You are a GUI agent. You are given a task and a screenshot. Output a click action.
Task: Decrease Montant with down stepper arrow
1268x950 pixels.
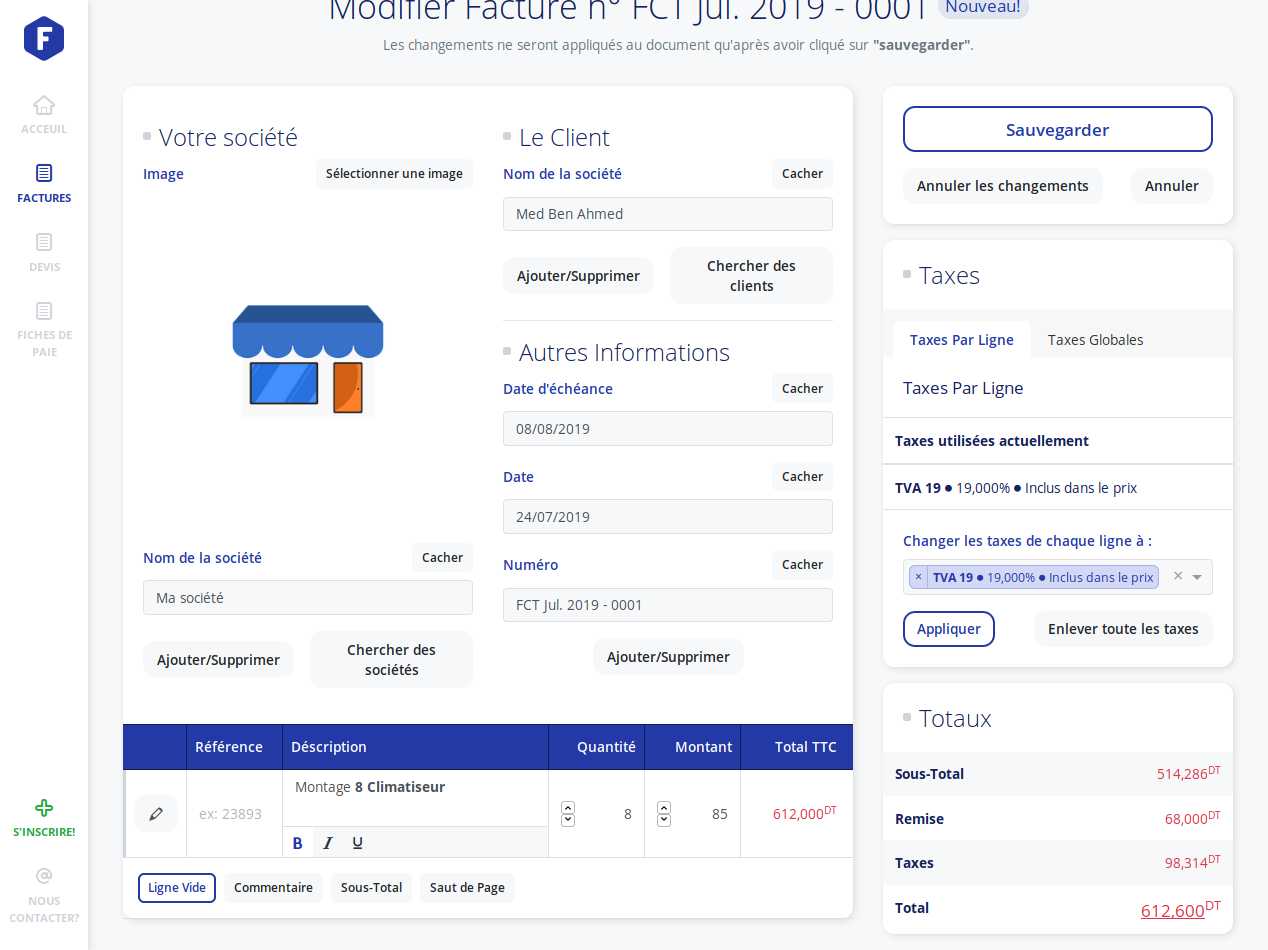coord(664,821)
